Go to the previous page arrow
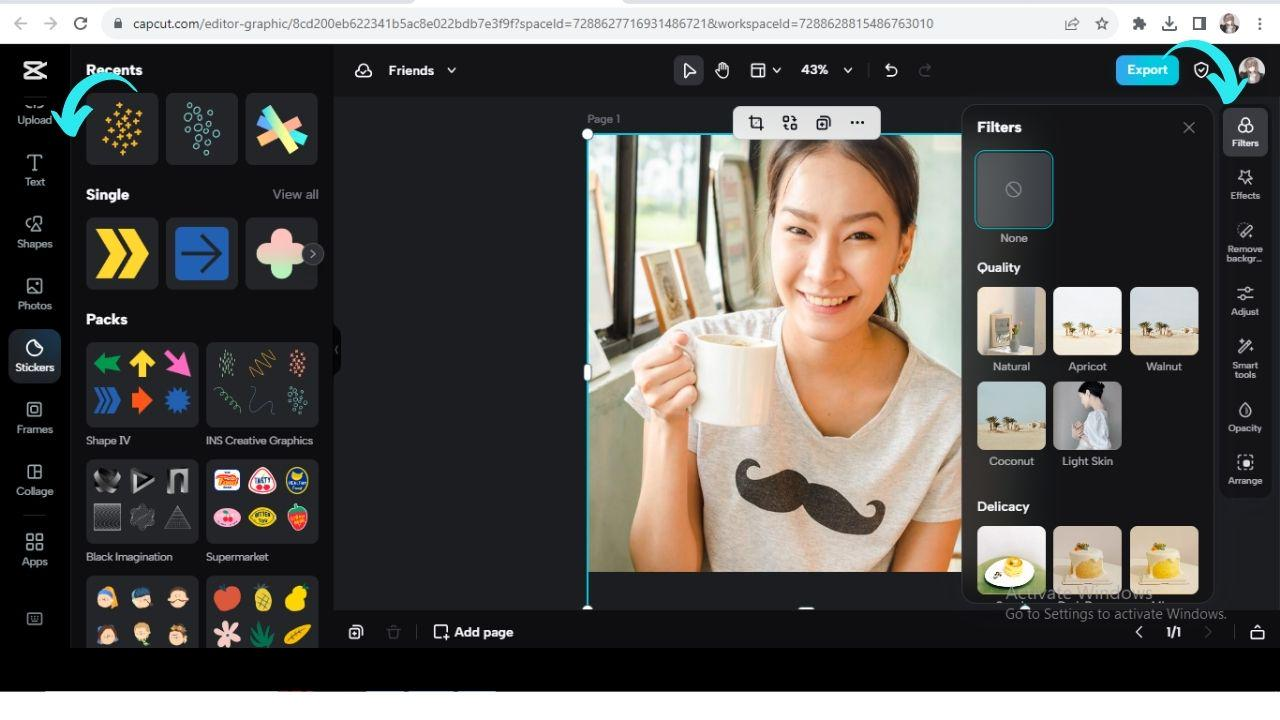This screenshot has width=1280, height=720. (1139, 632)
